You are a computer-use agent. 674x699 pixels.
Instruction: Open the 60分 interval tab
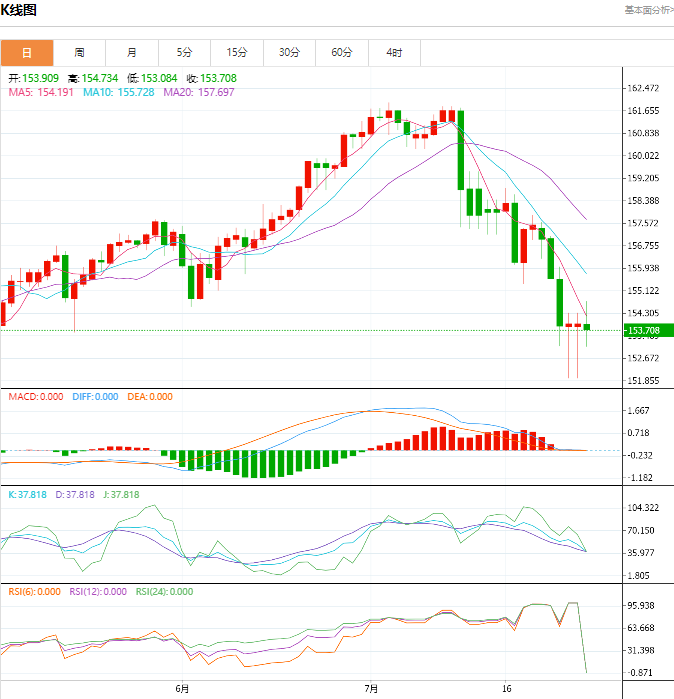point(341,53)
